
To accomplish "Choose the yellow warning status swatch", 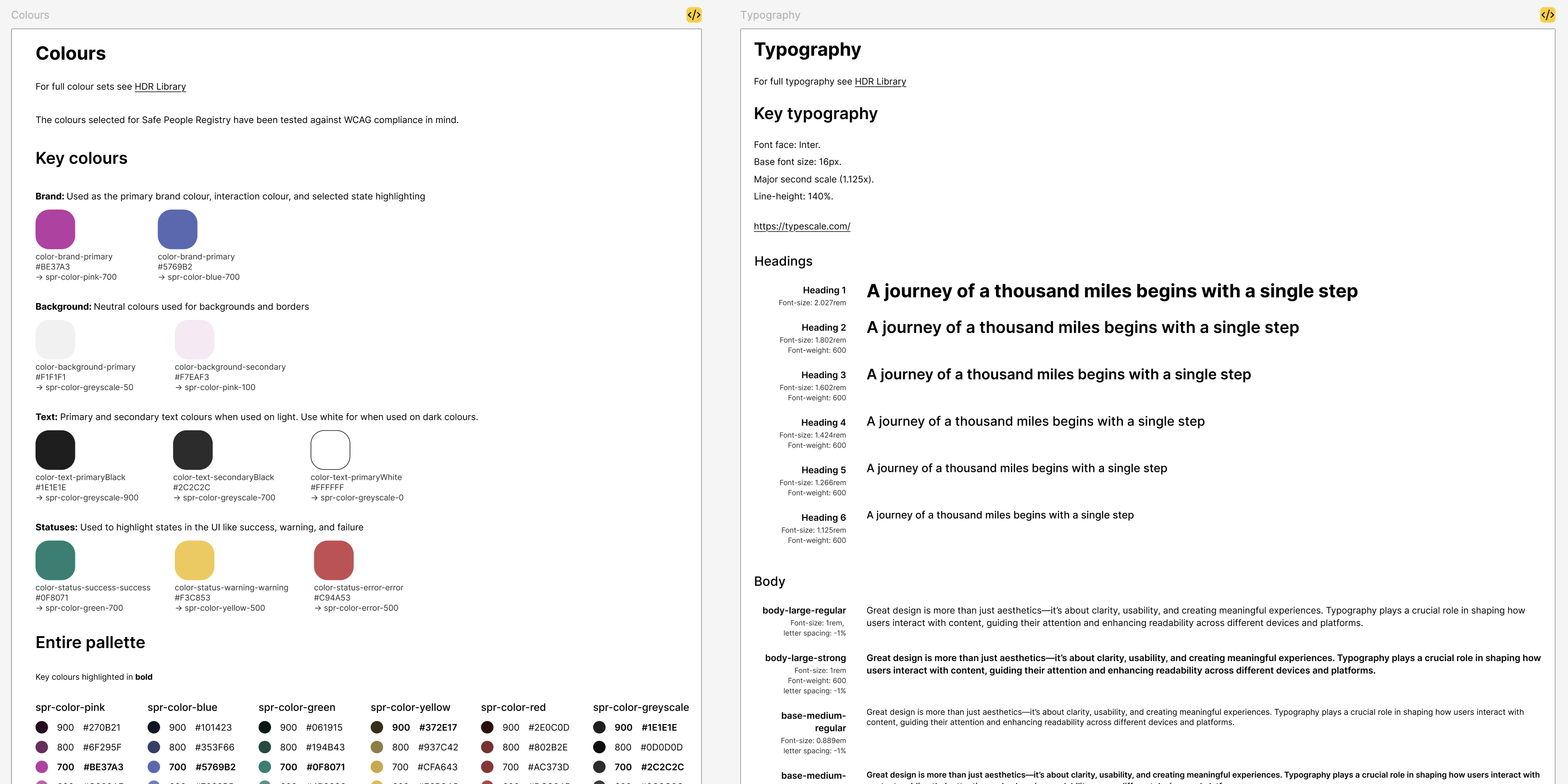I will (x=195, y=560).
